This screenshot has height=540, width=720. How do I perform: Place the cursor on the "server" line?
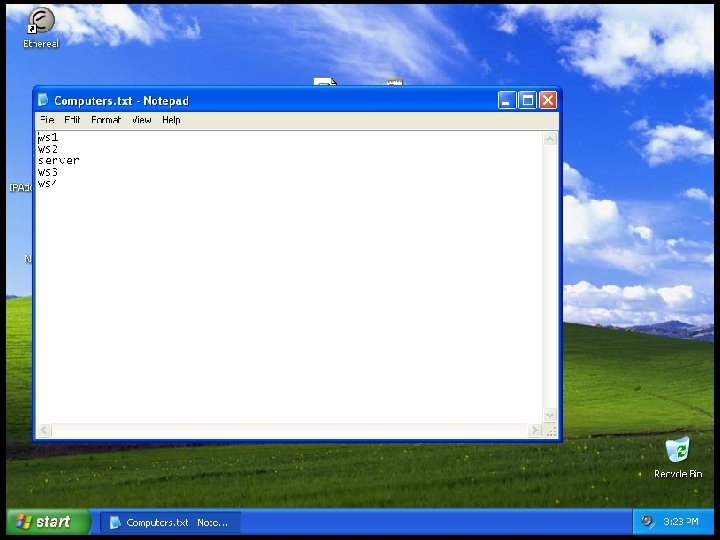click(x=59, y=160)
